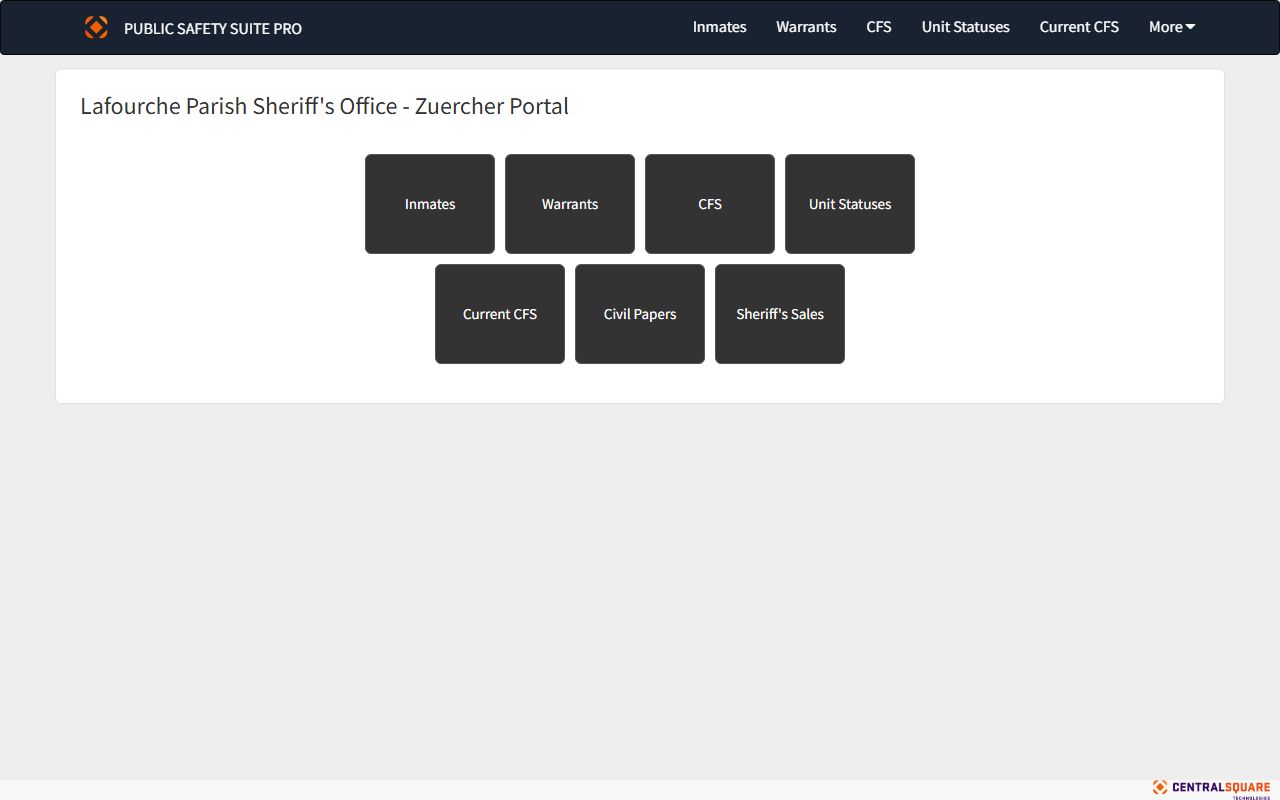Image resolution: width=1280 pixels, height=800 pixels.
Task: Click the light gray footer bar
Action: click(600, 790)
